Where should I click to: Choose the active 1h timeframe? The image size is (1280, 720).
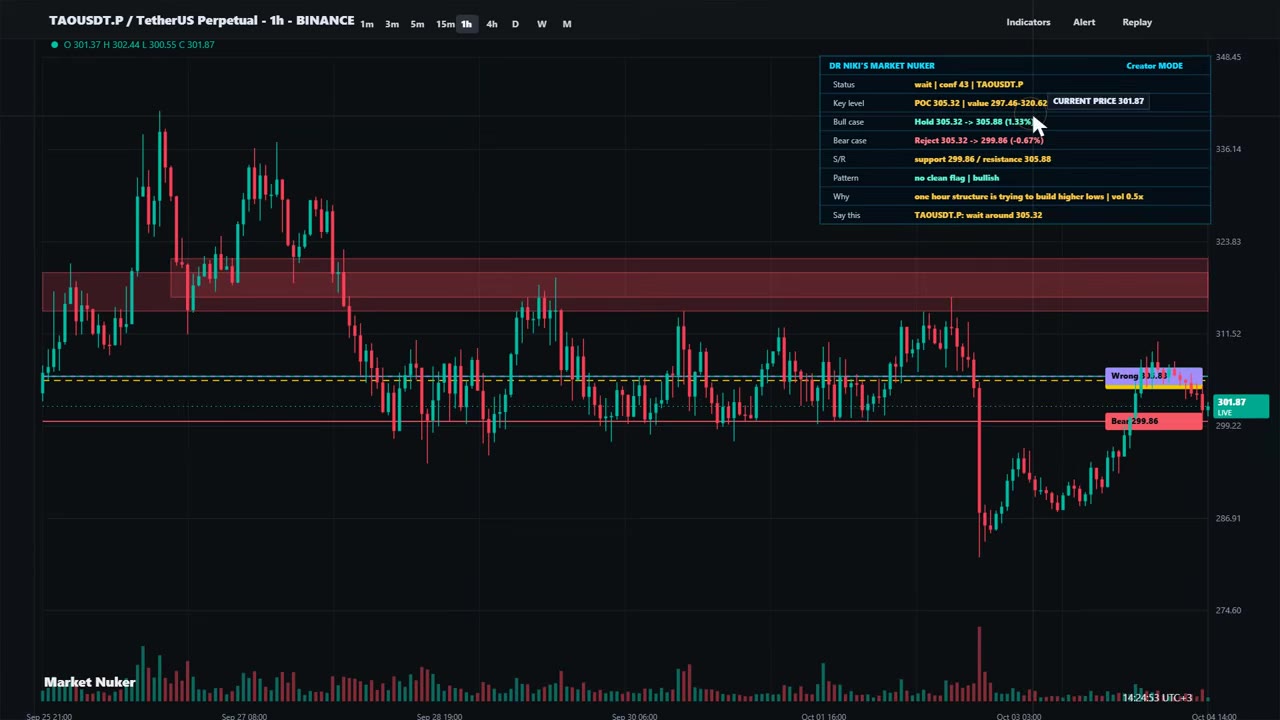tap(466, 24)
